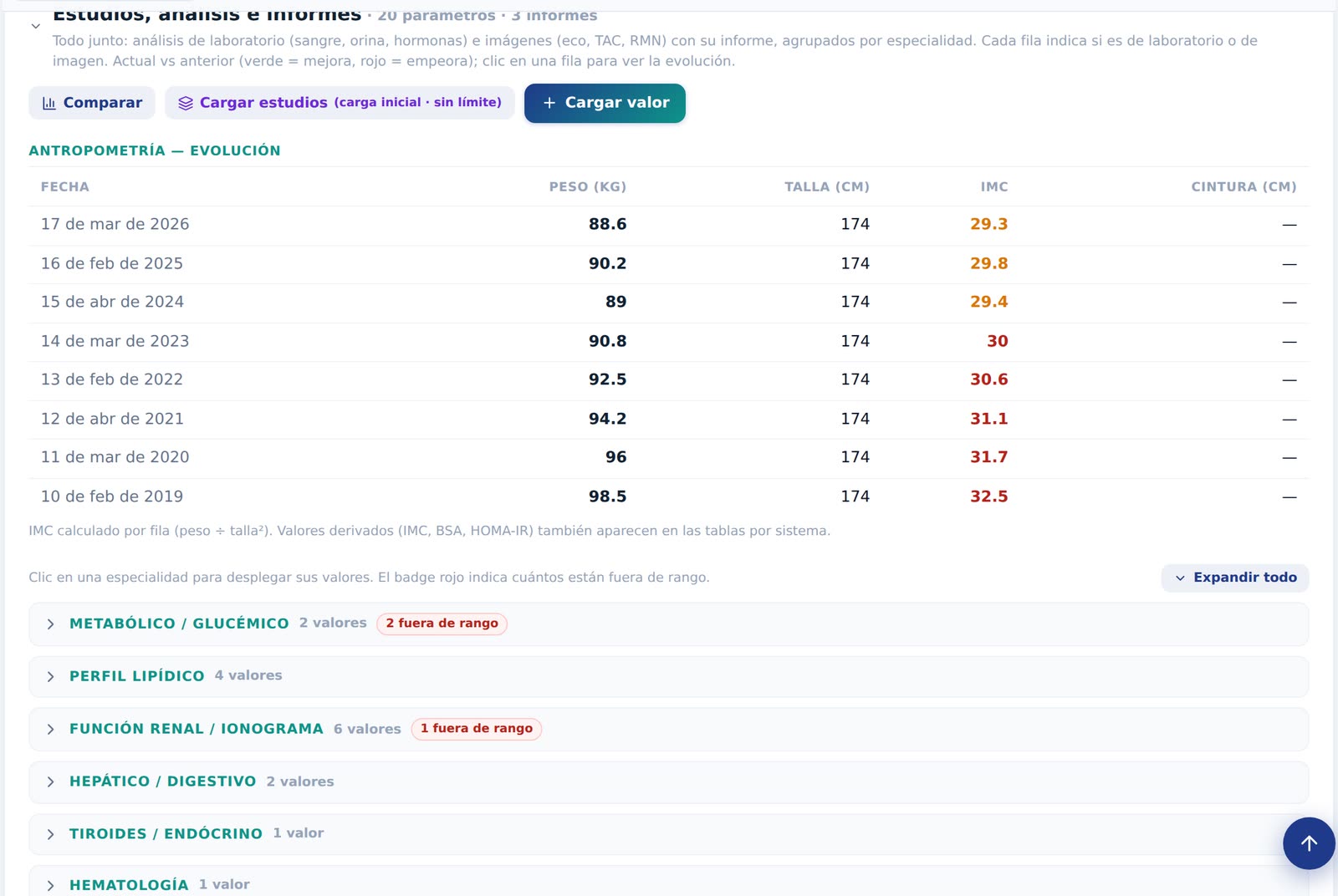
Task: Click the '1 fuera de rango' badge
Action: [477, 729]
